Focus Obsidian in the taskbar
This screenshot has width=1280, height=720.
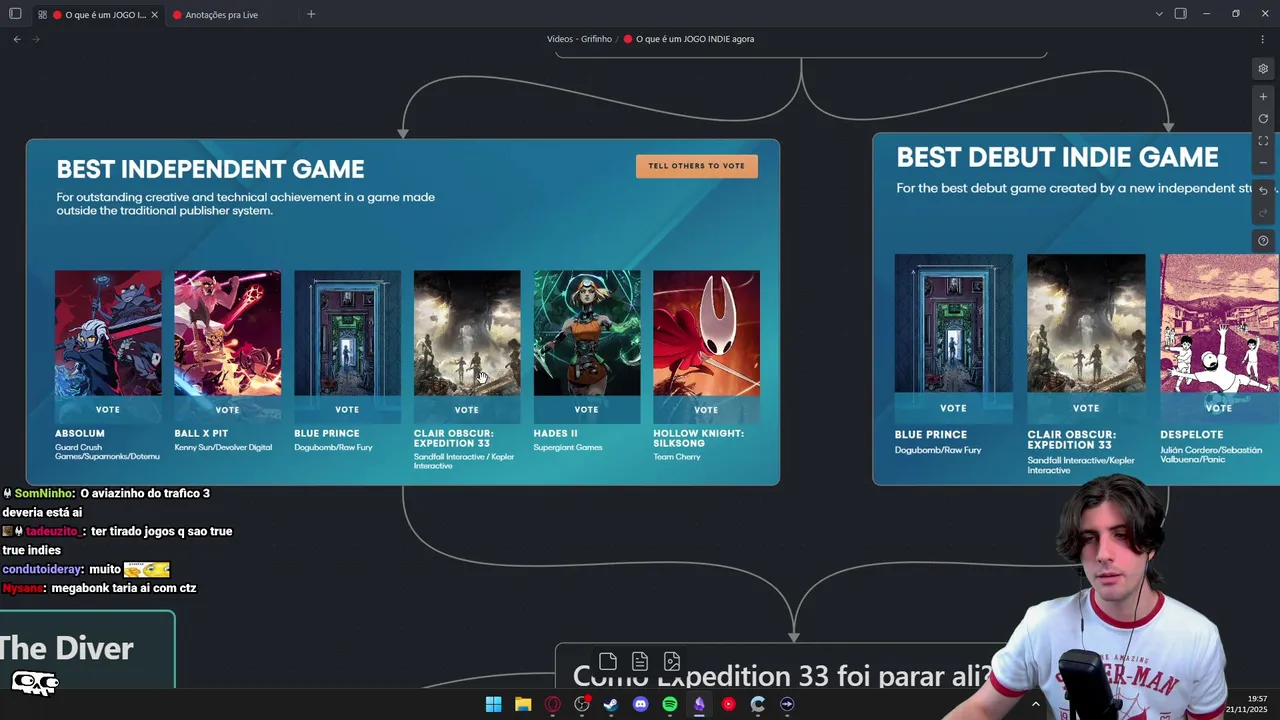tap(699, 704)
